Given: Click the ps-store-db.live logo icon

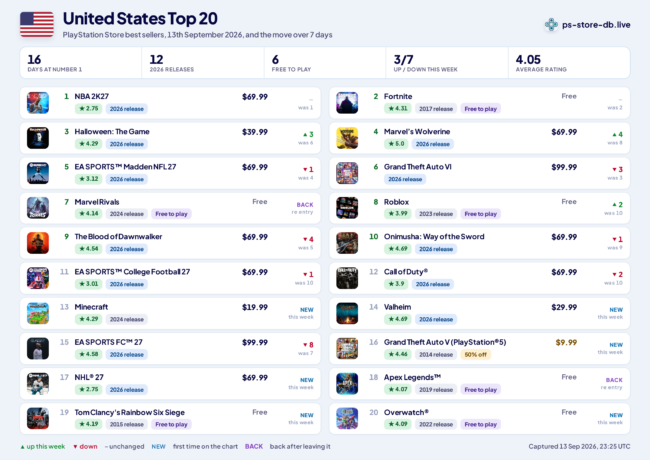Looking at the screenshot, I should click(x=551, y=24).
